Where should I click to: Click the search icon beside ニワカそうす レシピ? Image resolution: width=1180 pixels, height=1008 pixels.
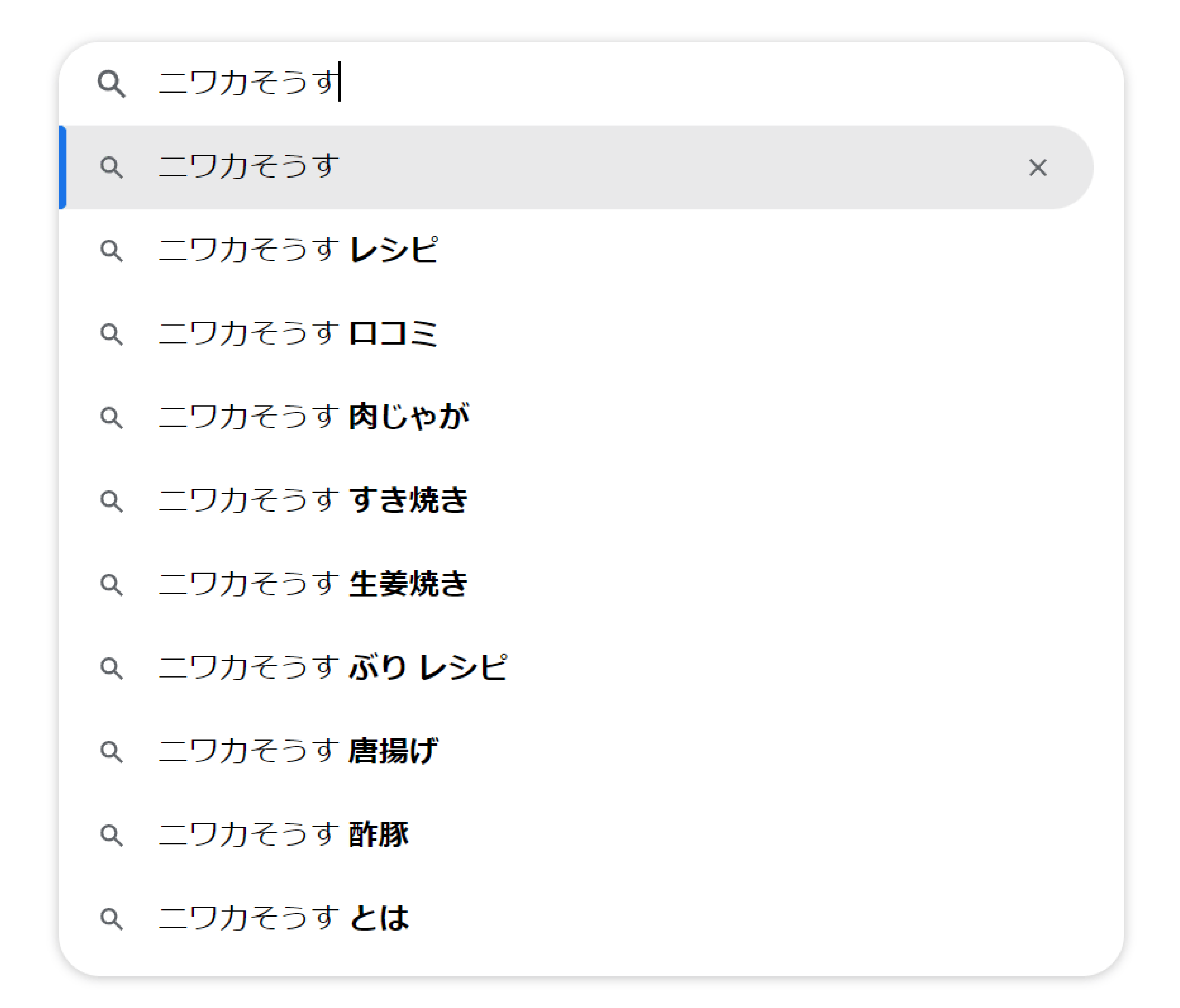pos(111,251)
